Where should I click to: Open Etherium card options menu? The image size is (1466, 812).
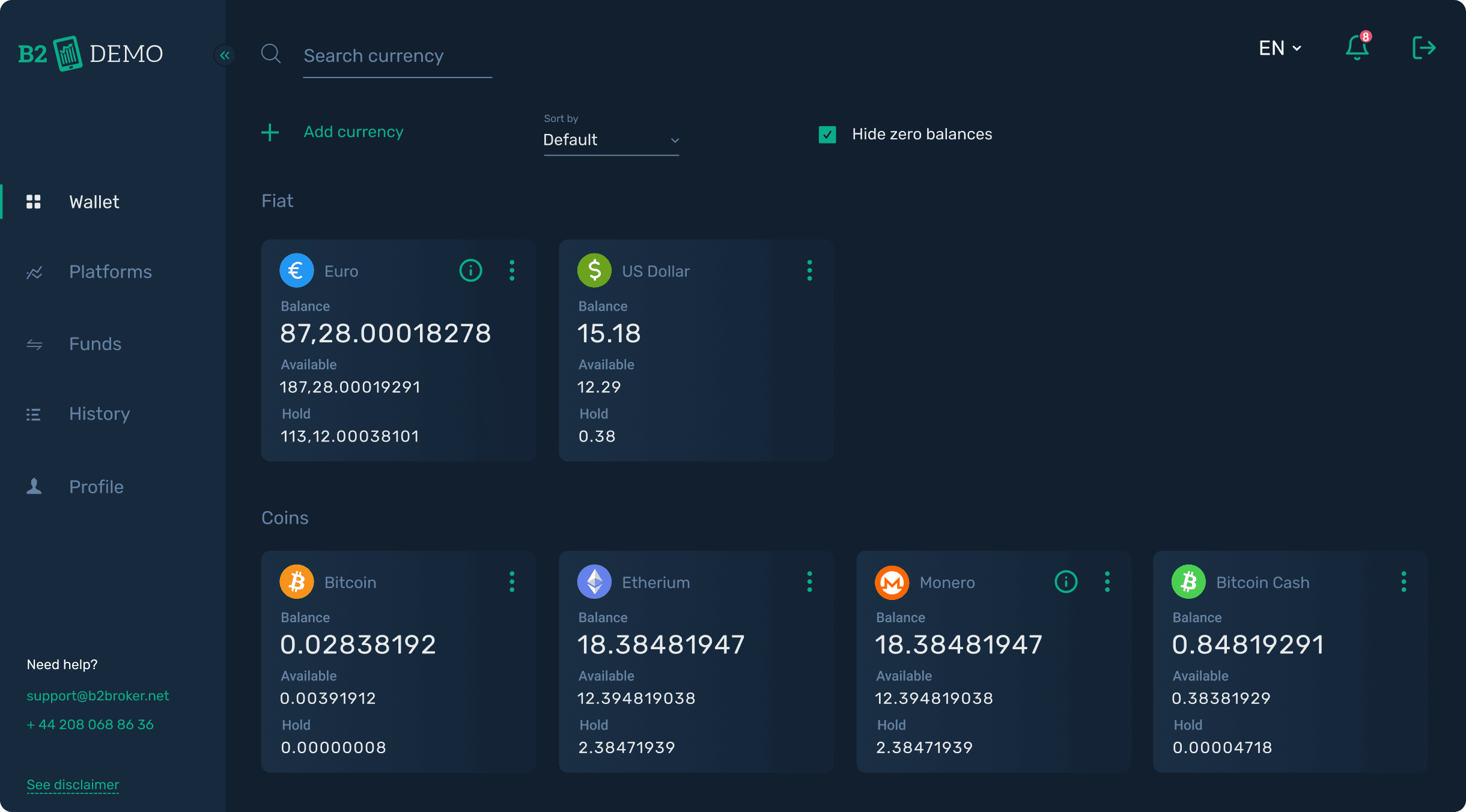(x=809, y=581)
